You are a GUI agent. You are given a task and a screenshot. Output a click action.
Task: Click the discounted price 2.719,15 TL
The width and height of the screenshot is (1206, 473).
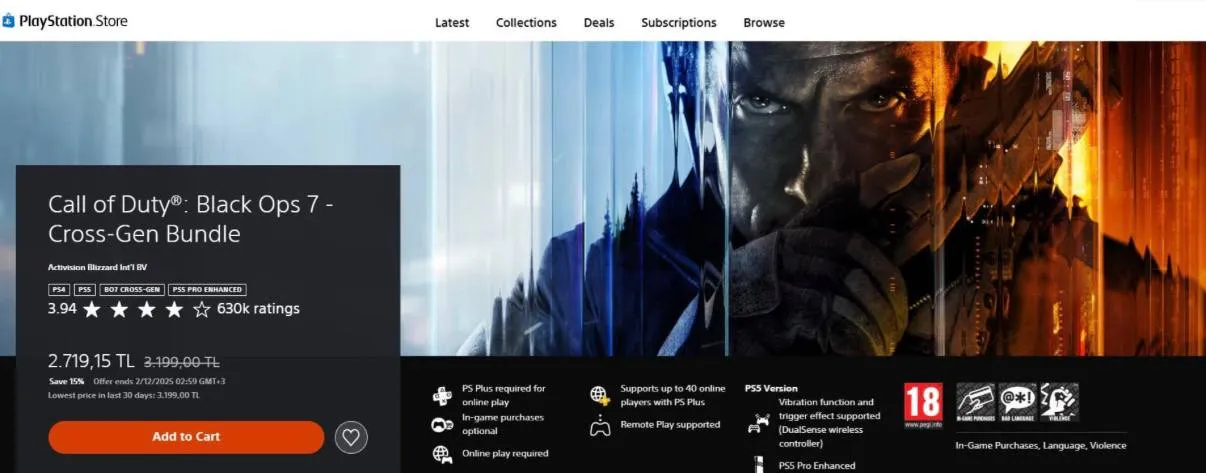coord(91,361)
